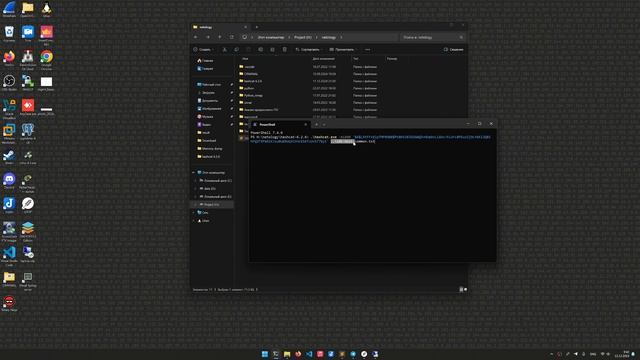
Task: Switch Explorer to large thumbnails view layout
Action: pos(465,289)
